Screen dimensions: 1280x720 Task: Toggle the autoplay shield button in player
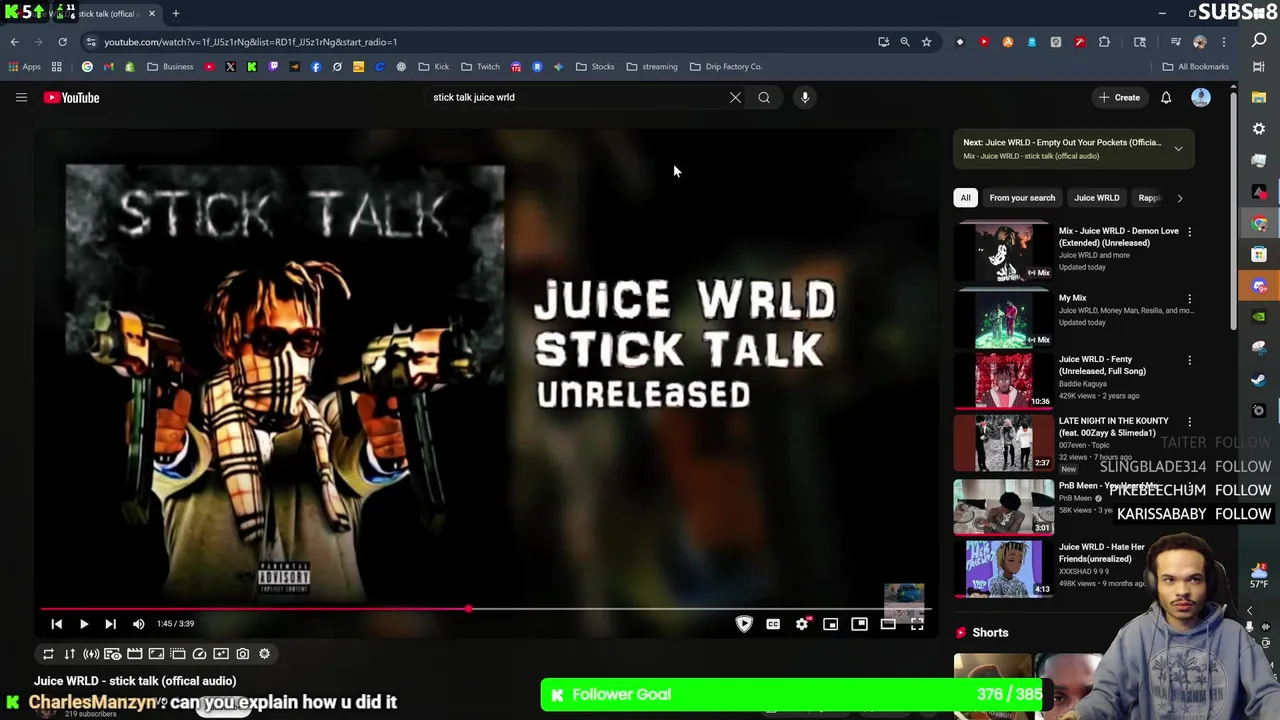(x=744, y=624)
